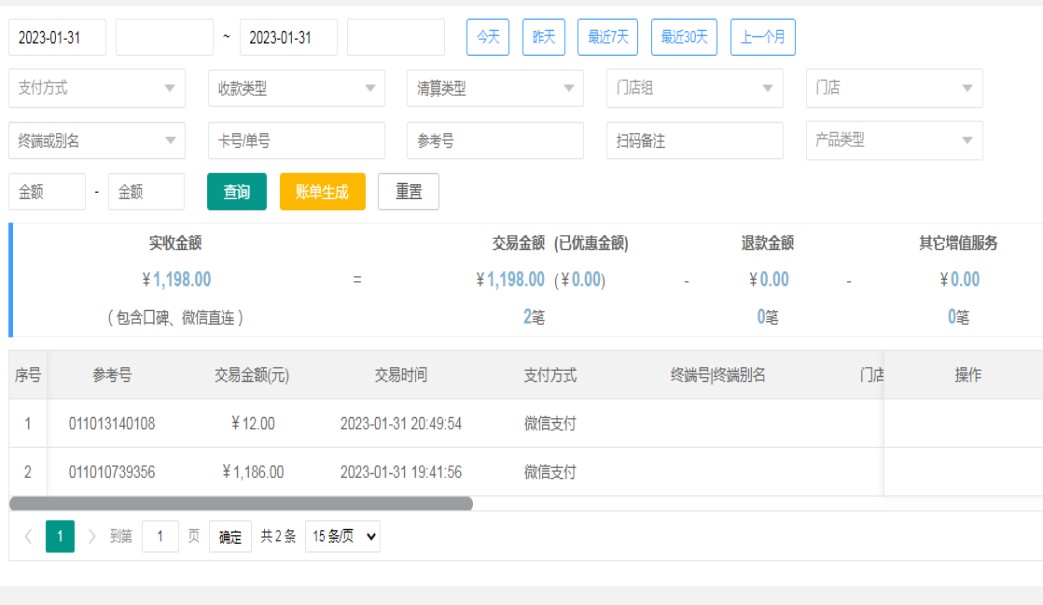
Task: Expand the 门店组 selector
Action: (x=694, y=88)
